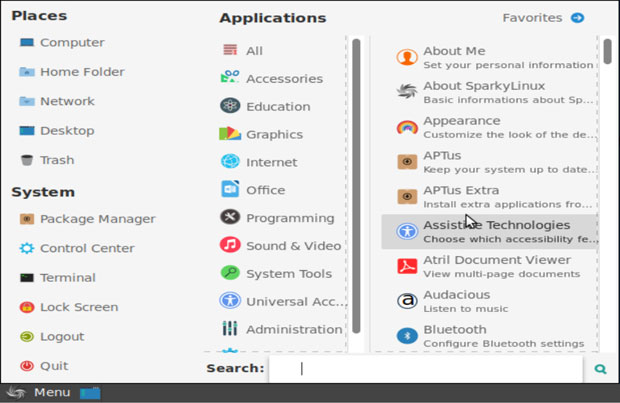Click the All category list icon

(230, 50)
